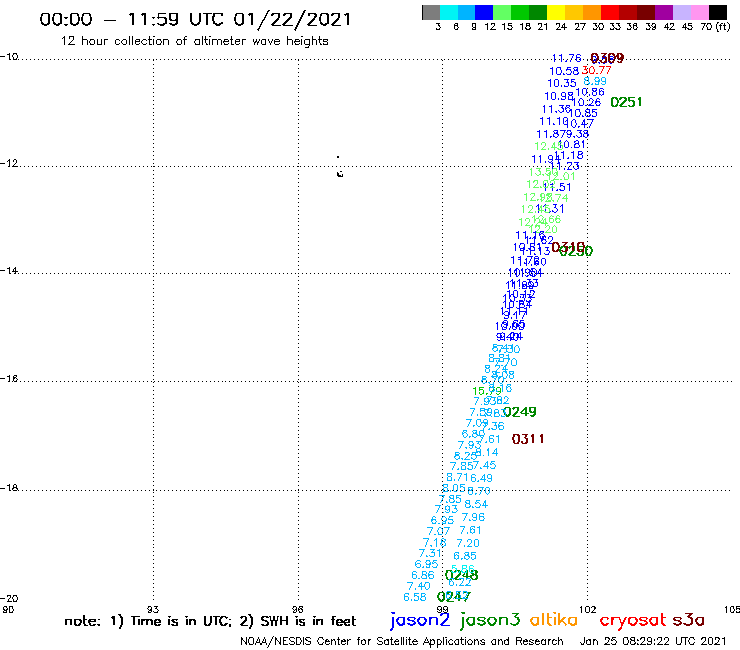
Task: Click the date title 00:00 – 11:59 UTC 01/22/2021
Action: click(x=195, y=20)
